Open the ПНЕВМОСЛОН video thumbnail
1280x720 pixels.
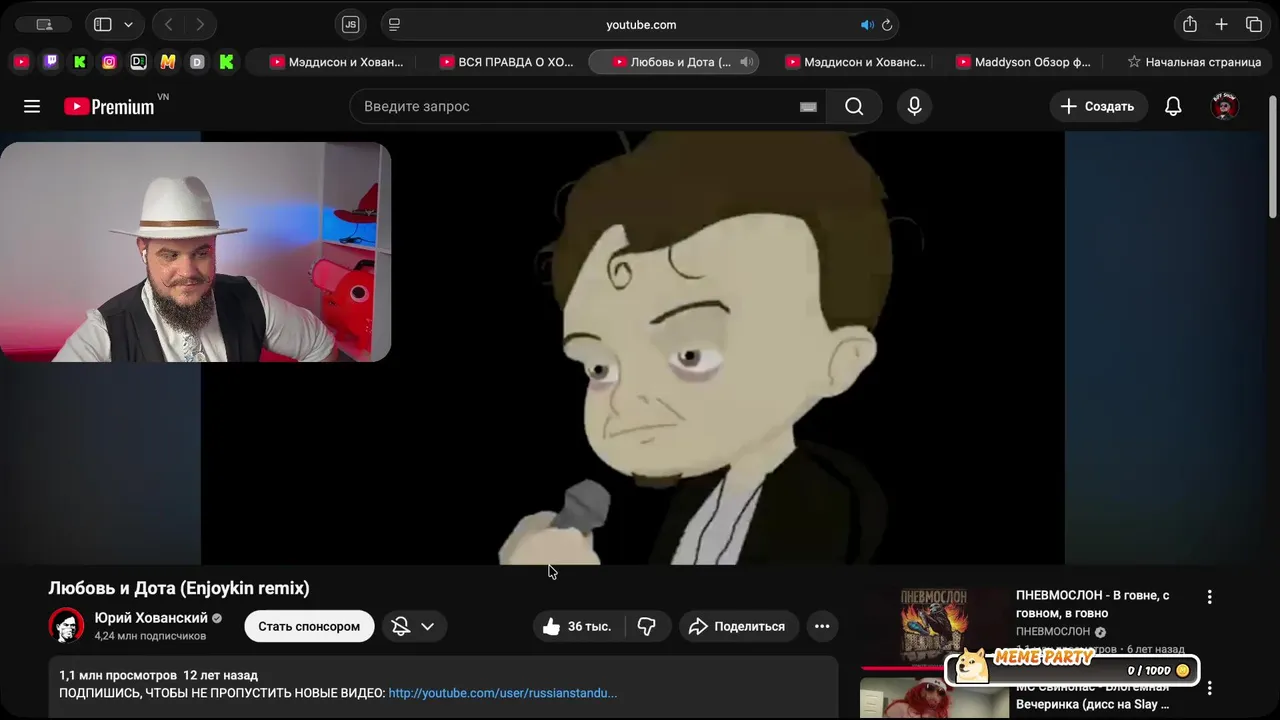coord(934,626)
